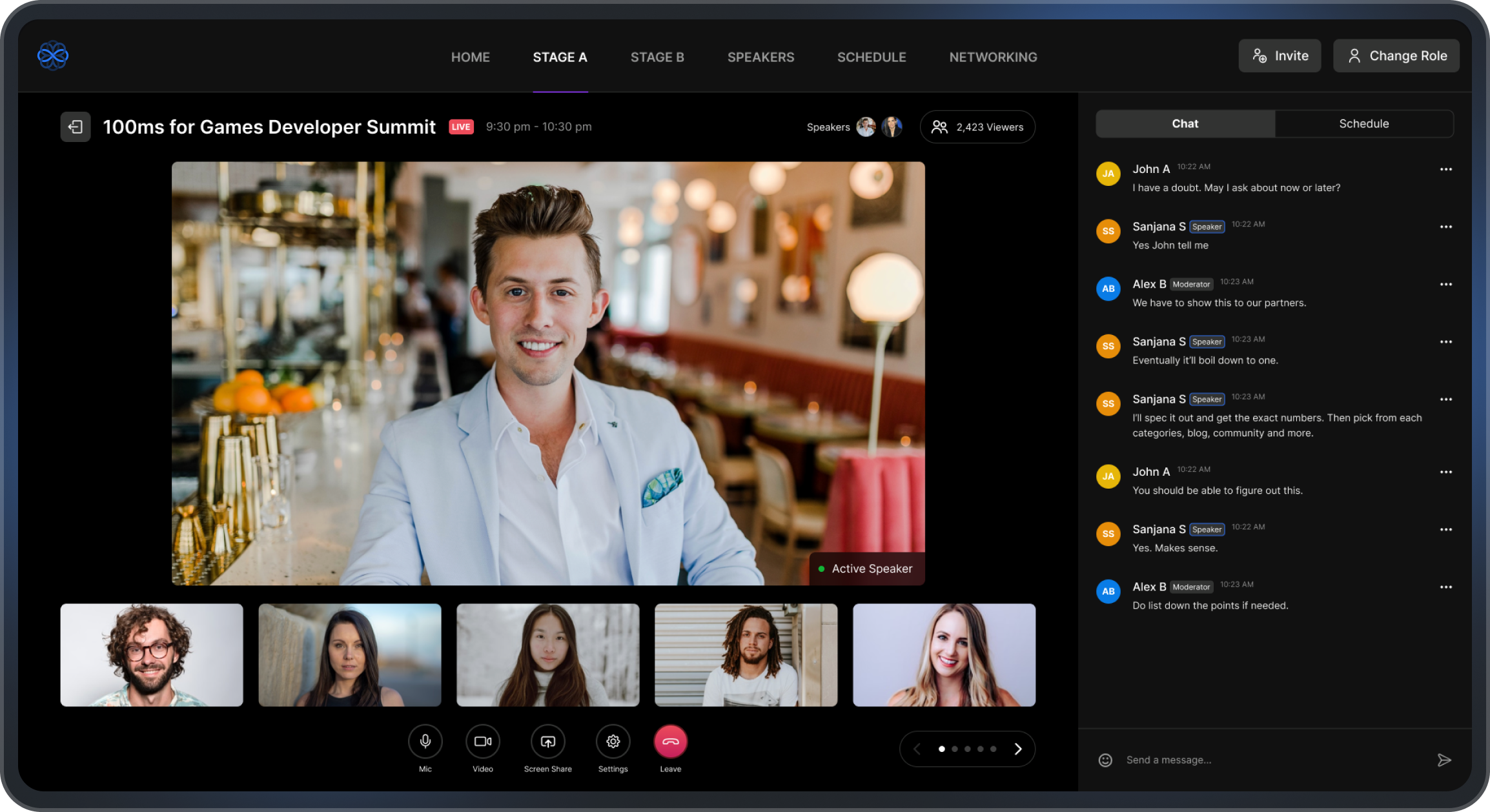Click the Invite button
Image resolution: width=1490 pixels, height=812 pixels.
tap(1280, 56)
